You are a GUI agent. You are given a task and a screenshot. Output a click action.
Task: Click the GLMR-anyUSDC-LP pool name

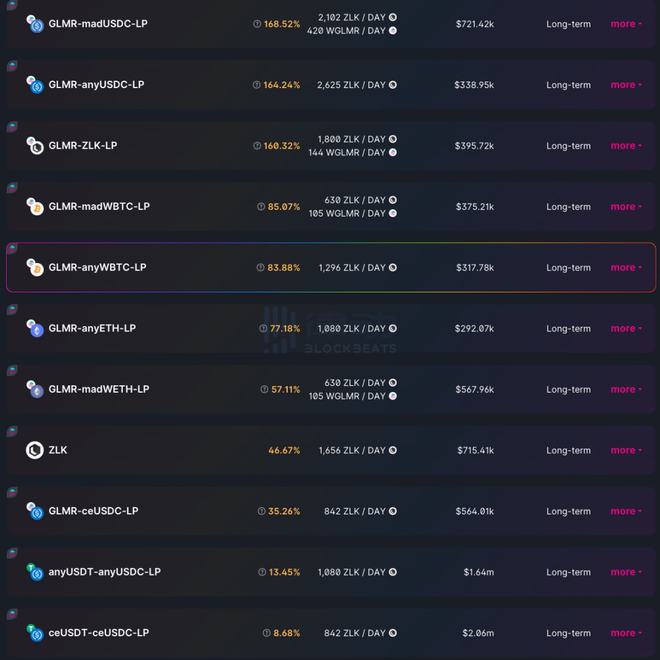tap(96, 85)
